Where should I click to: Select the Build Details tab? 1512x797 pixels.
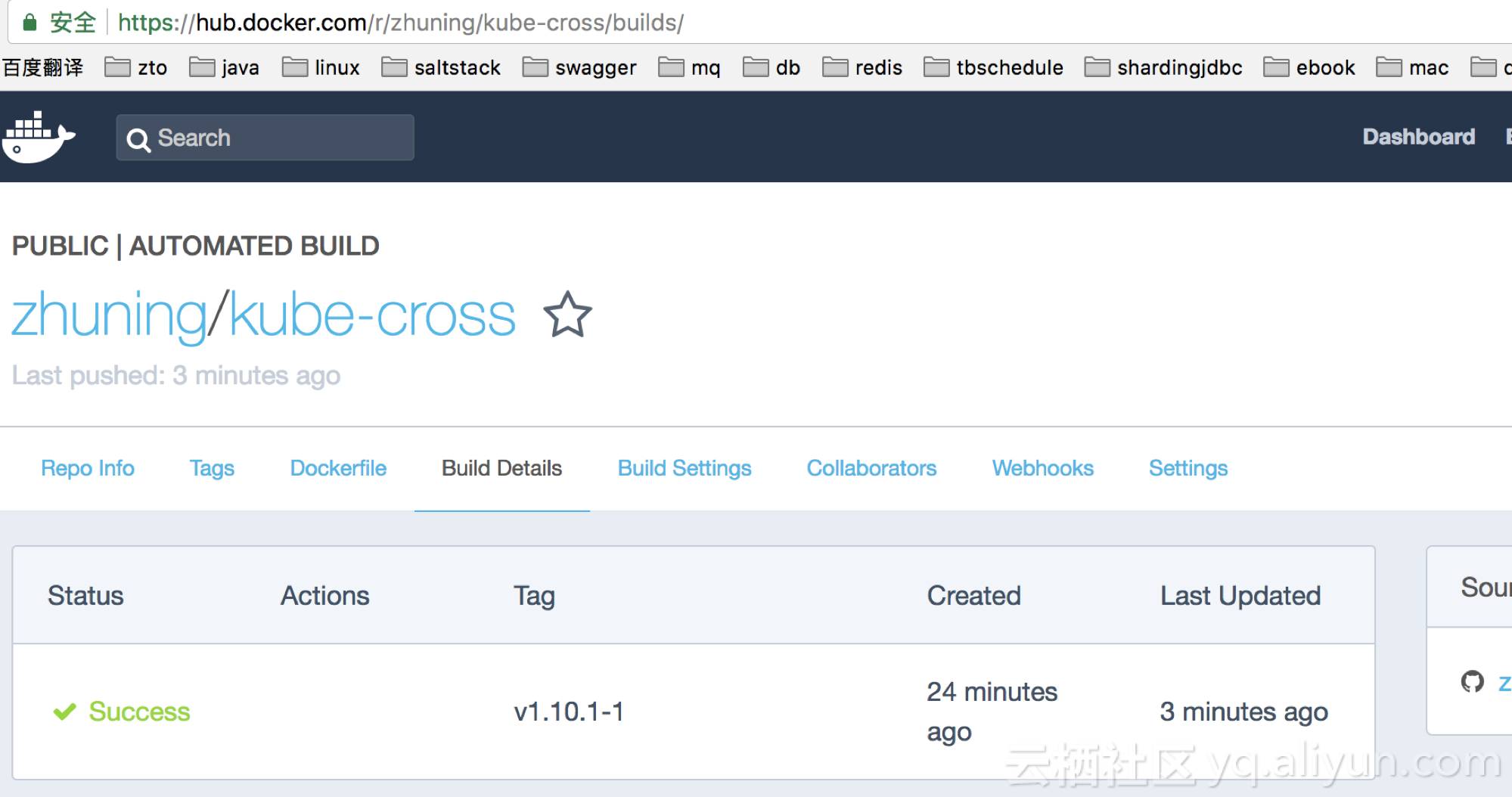tap(501, 468)
